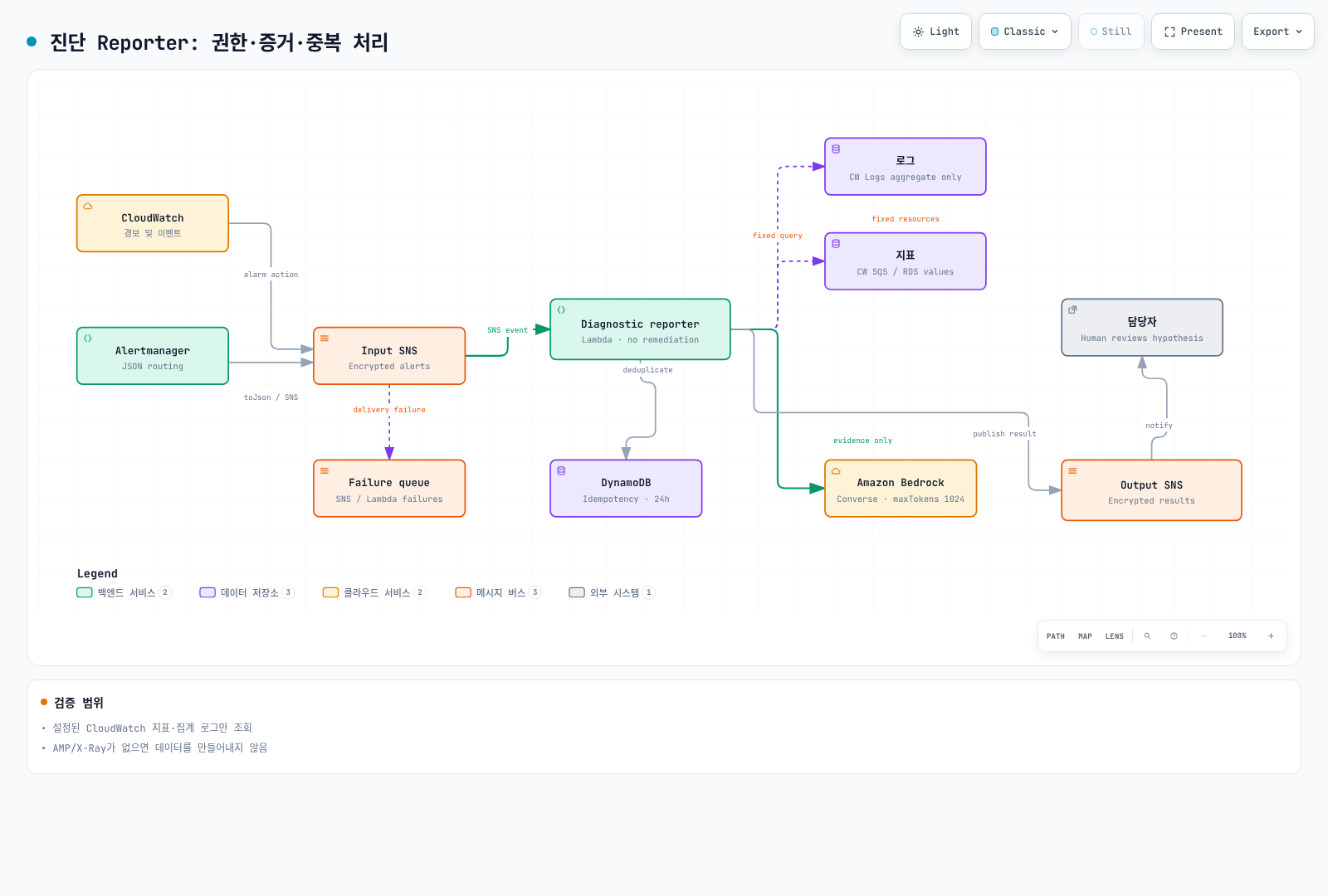Image resolution: width=1328 pixels, height=896 pixels.
Task: Toggle the 백엔드 서비스 legend filter
Action: click(x=124, y=592)
